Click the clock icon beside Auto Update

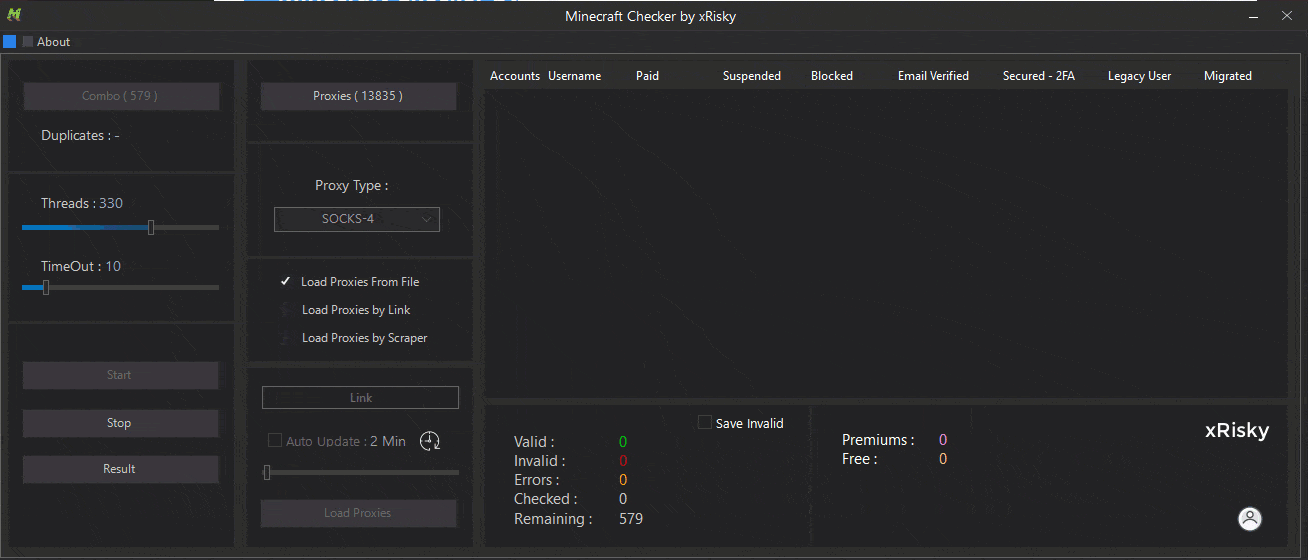(x=430, y=441)
